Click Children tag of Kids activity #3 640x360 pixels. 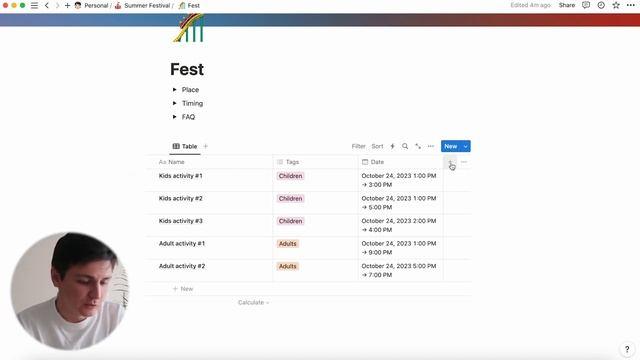[x=290, y=221]
